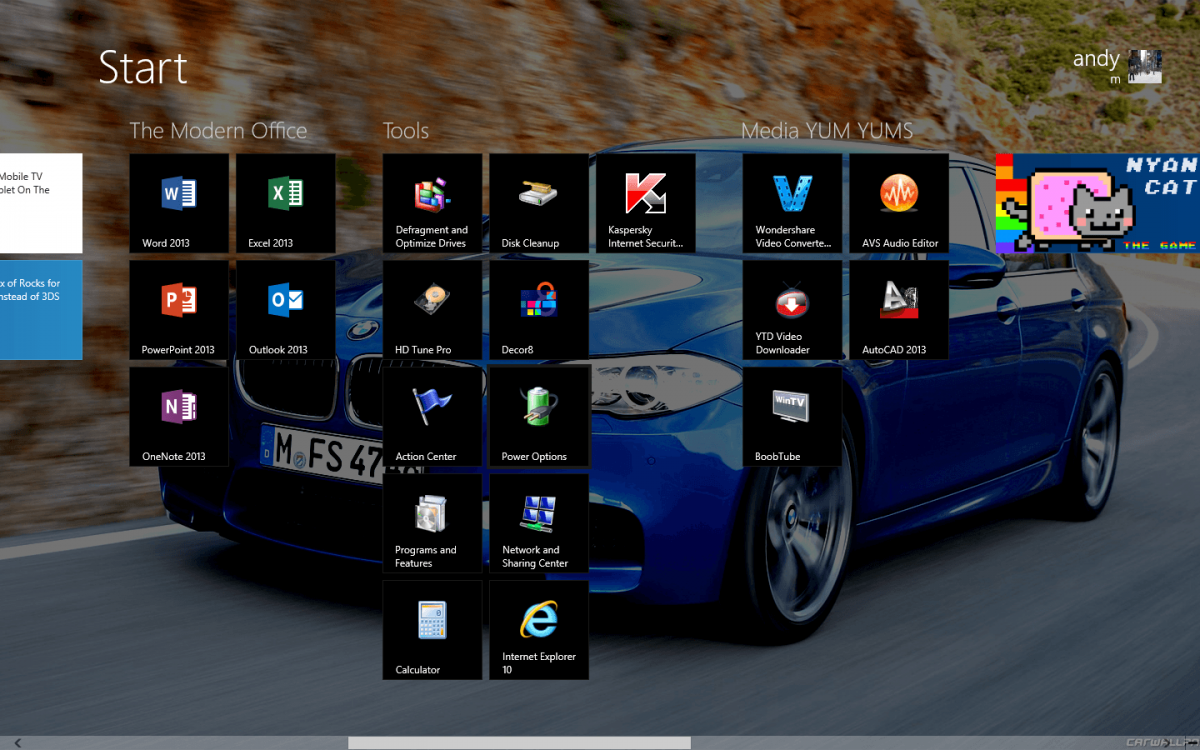1200x750 pixels.
Task: Open the PowerPoint 2013 tile
Action: tap(179, 310)
